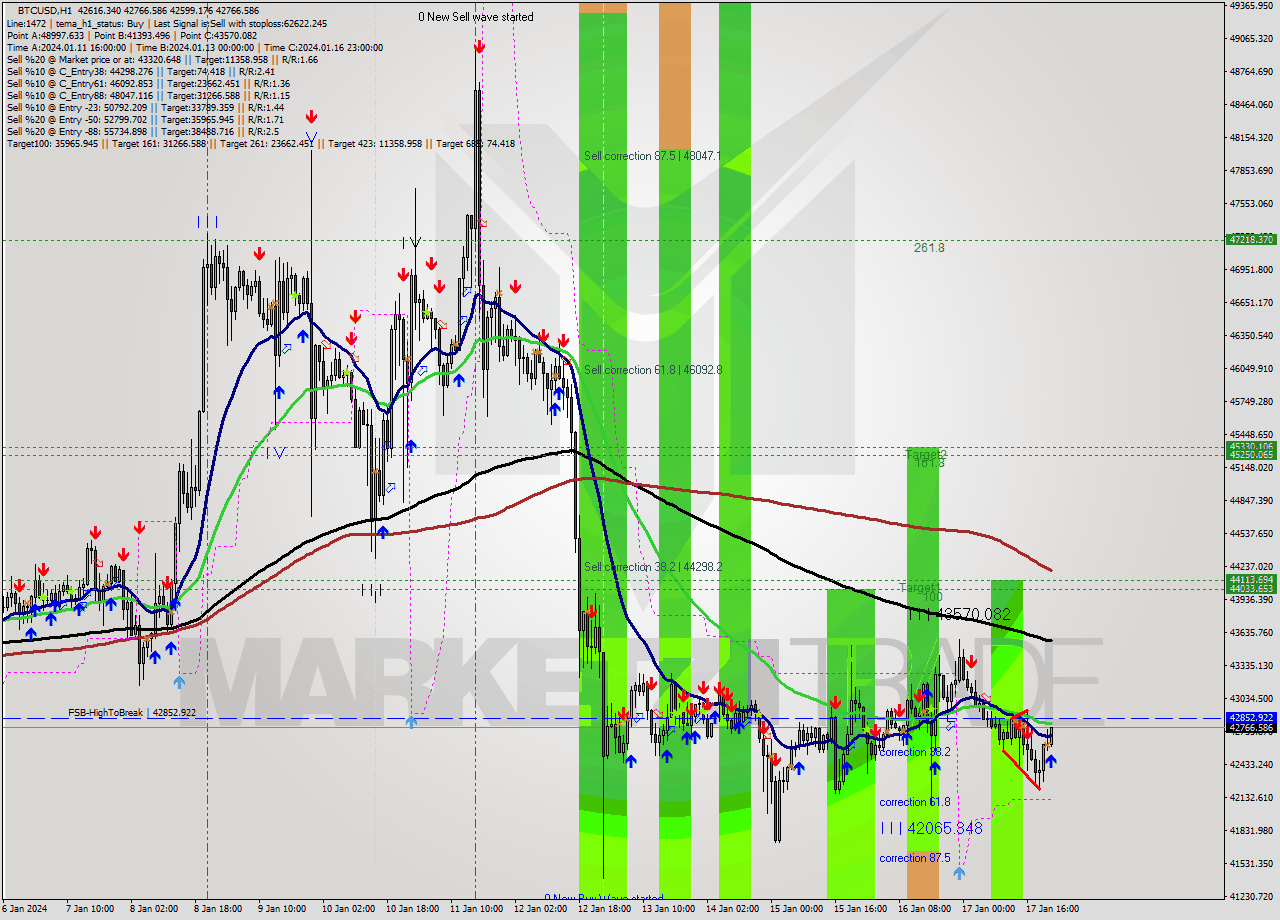Viewport: 1280px width, 920px height.
Task: Select the 'Sell correction 87.5 | 48047.1' label
Action: 652,156
